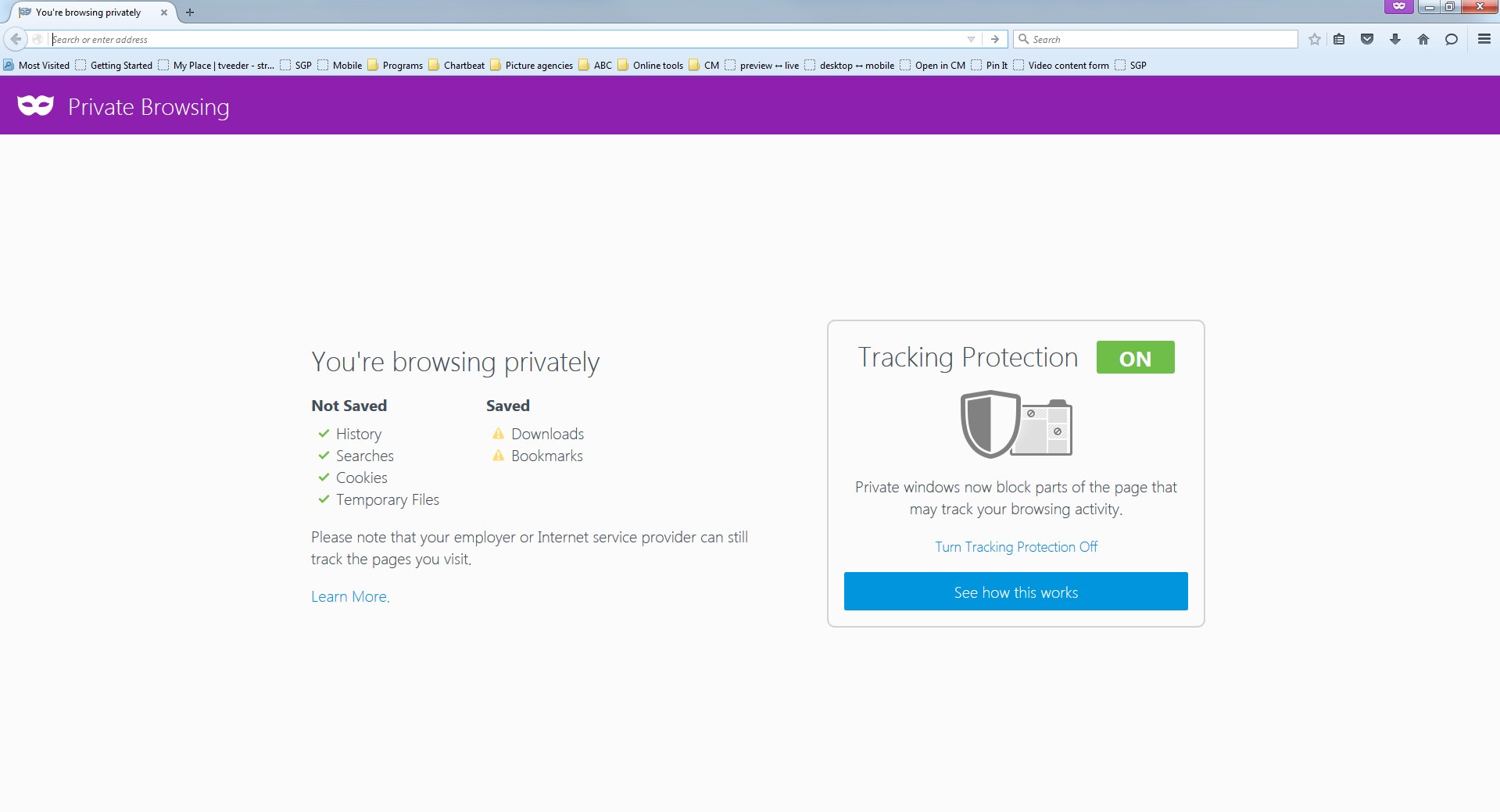Open a new tab with plus button
Image resolution: width=1500 pixels, height=812 pixels.
(x=190, y=13)
